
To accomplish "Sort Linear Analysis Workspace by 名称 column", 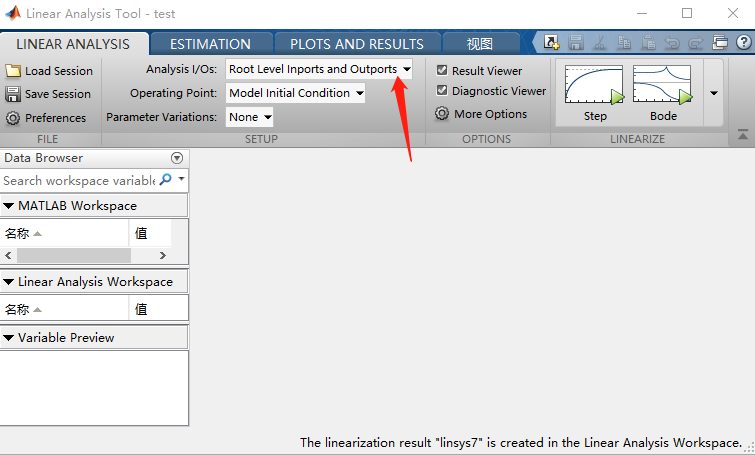I will (x=65, y=309).
